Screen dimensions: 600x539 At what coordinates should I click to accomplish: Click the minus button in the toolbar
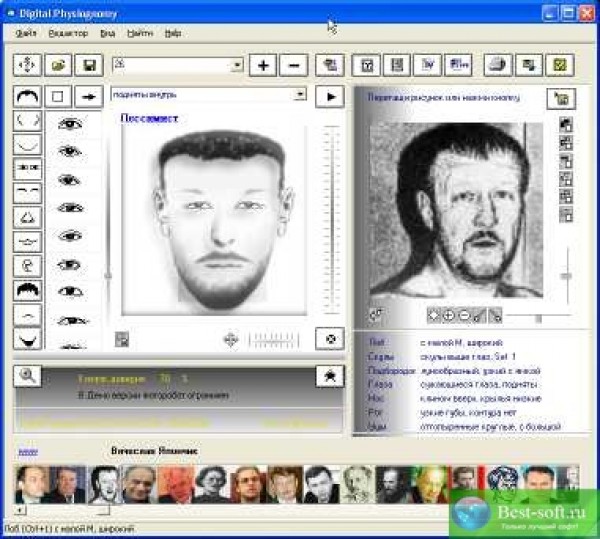[x=293, y=65]
